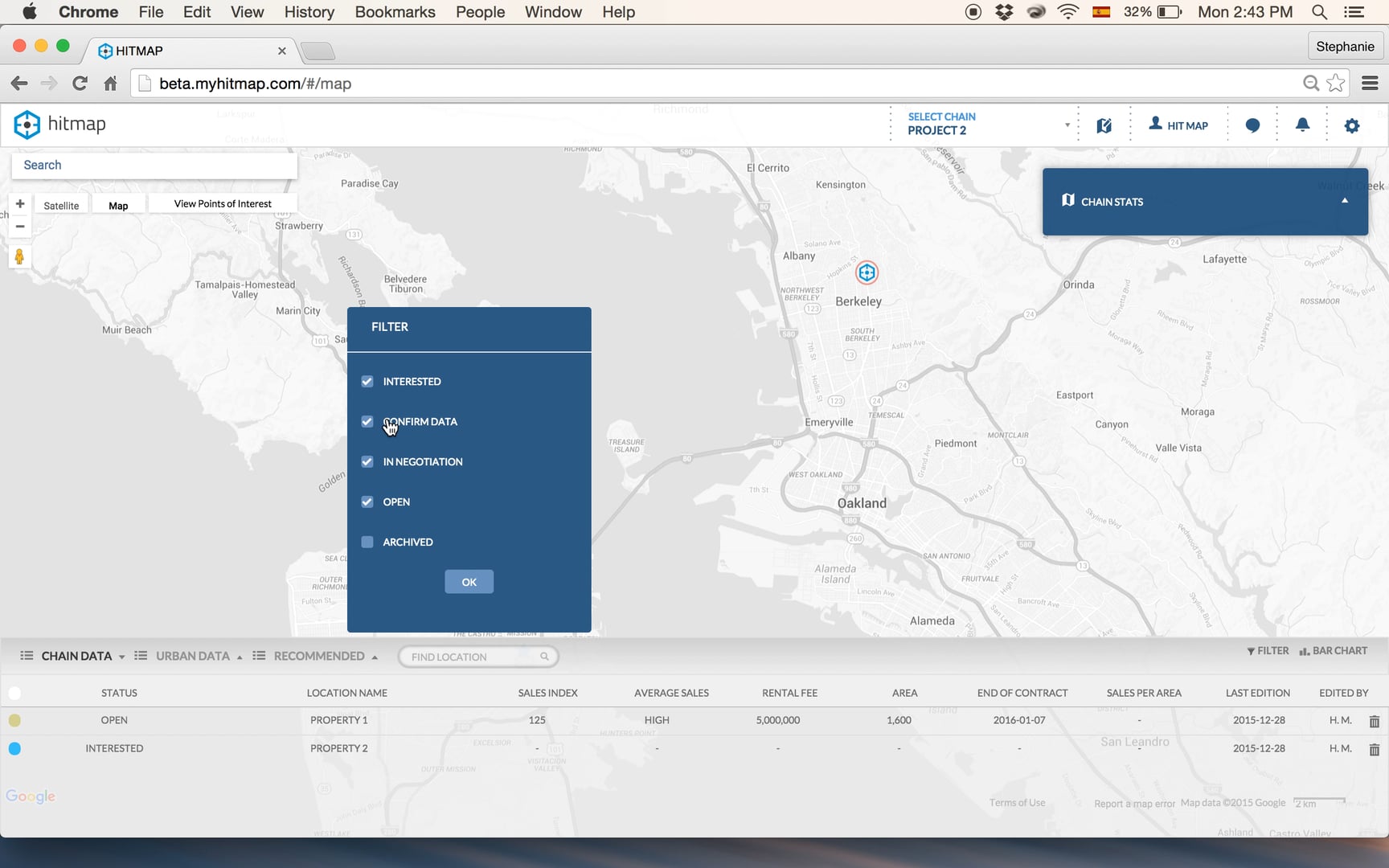This screenshot has height=868, width=1389.
Task: Collapse the CHAIN STATS panel
Action: pyautogui.click(x=1345, y=200)
